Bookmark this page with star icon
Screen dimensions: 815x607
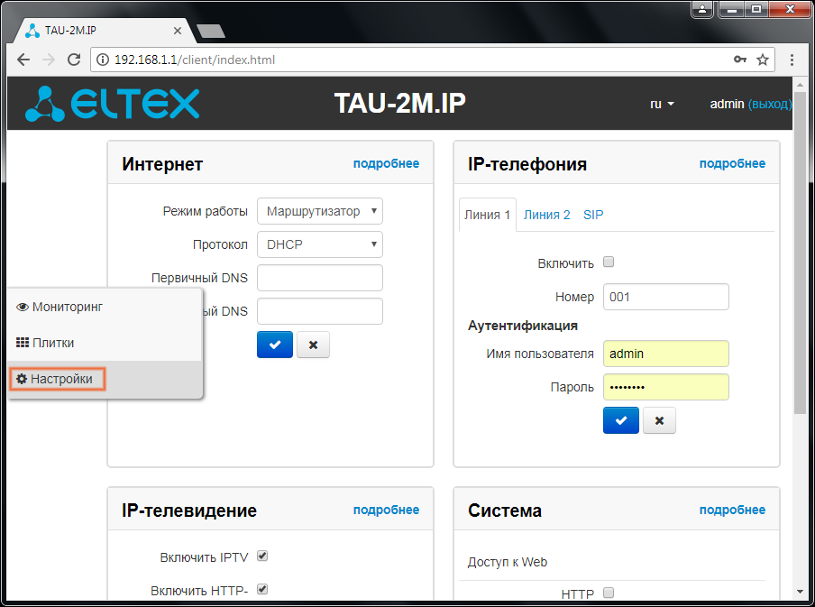763,60
